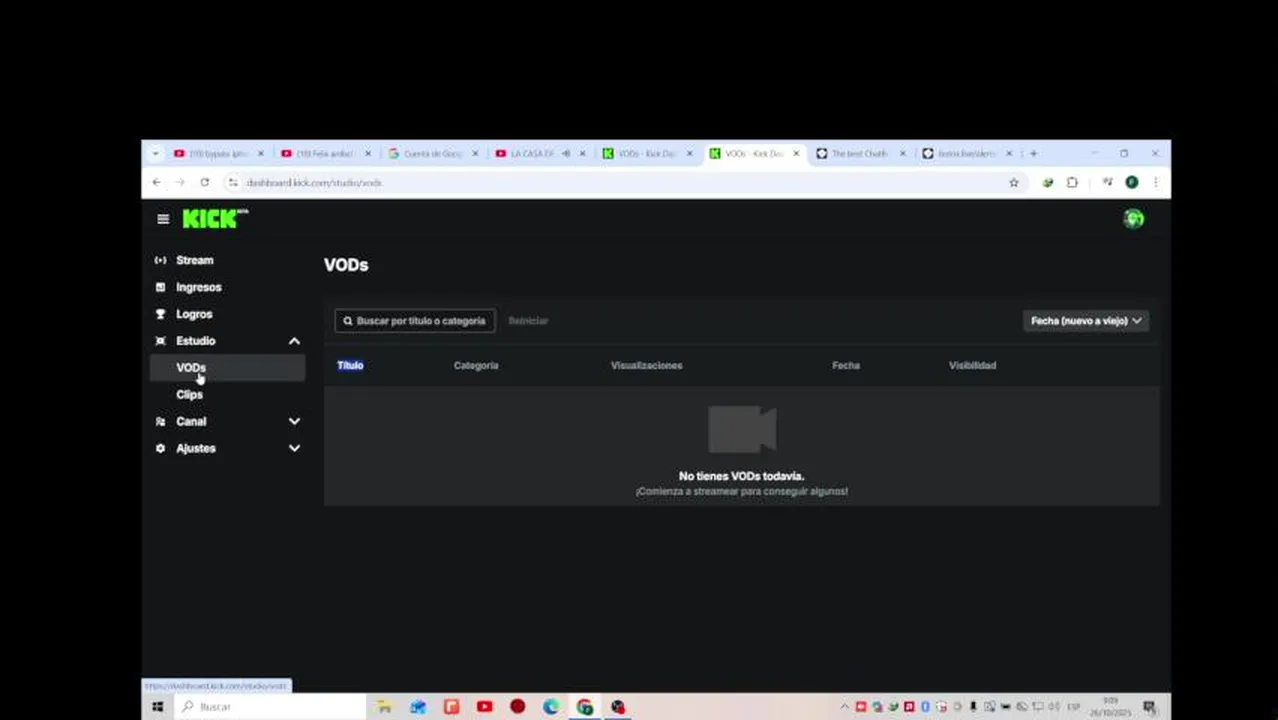Click the Visualizaciones column header

click(x=646, y=366)
